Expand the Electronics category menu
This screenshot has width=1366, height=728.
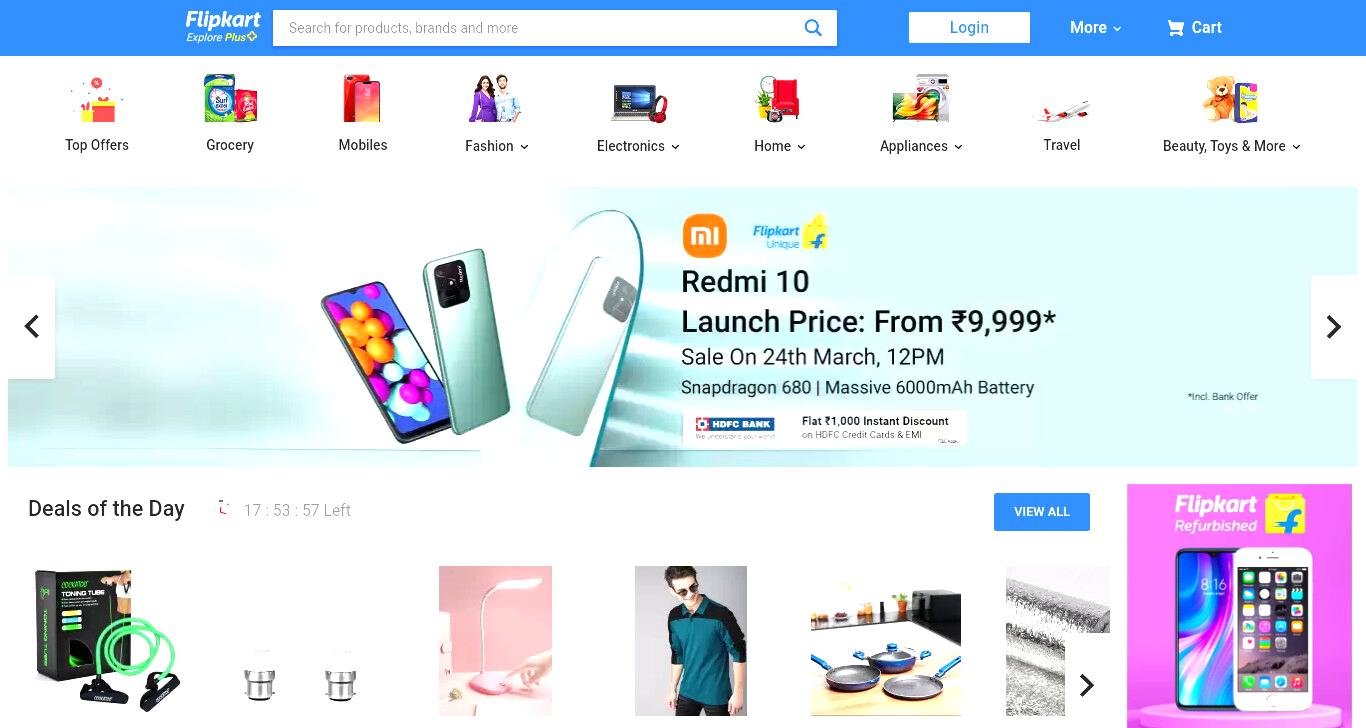[x=638, y=146]
